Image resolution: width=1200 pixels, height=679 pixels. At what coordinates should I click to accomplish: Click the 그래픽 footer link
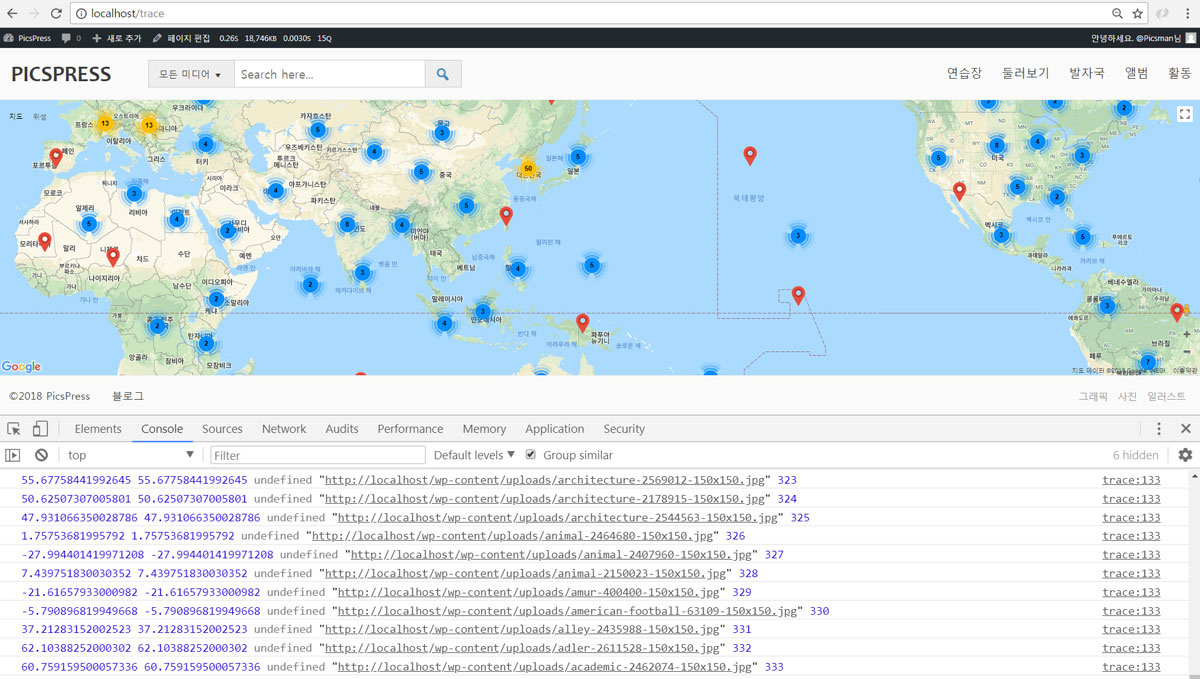[x=1093, y=397]
